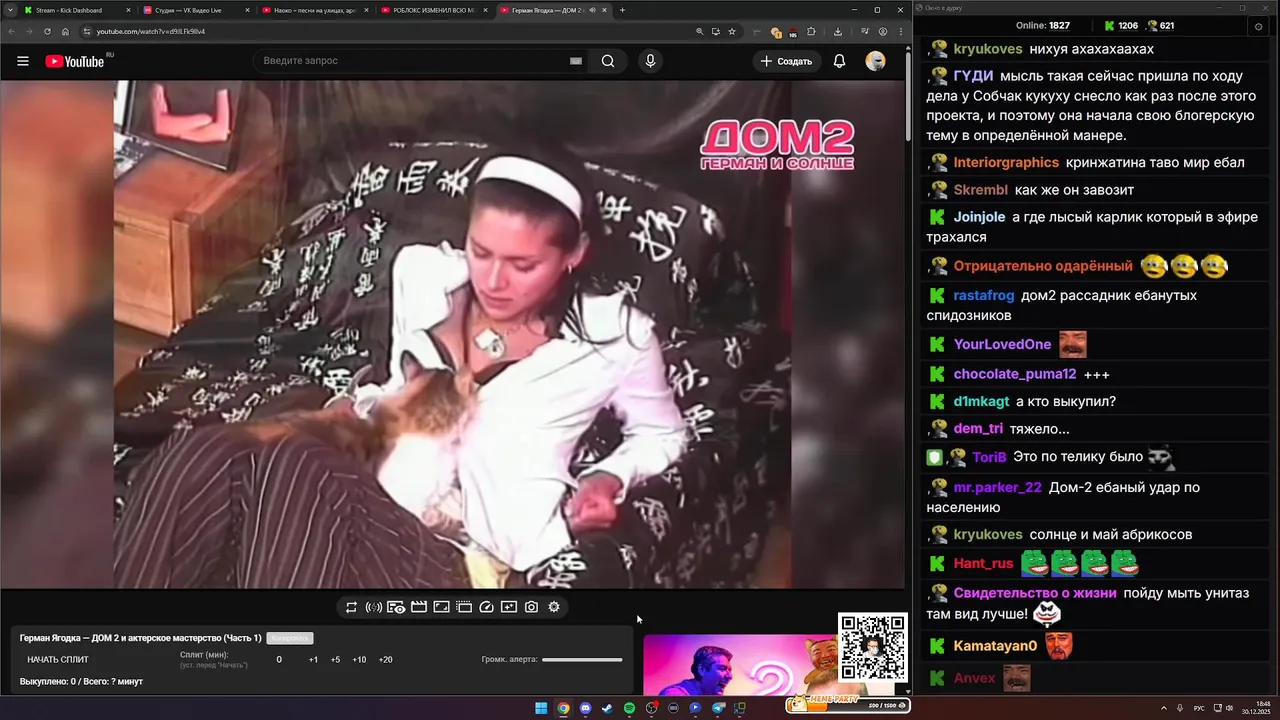Image resolution: width=1280 pixels, height=720 pixels.
Task: Open the YouTube guide hamburger menu
Action: [23, 61]
